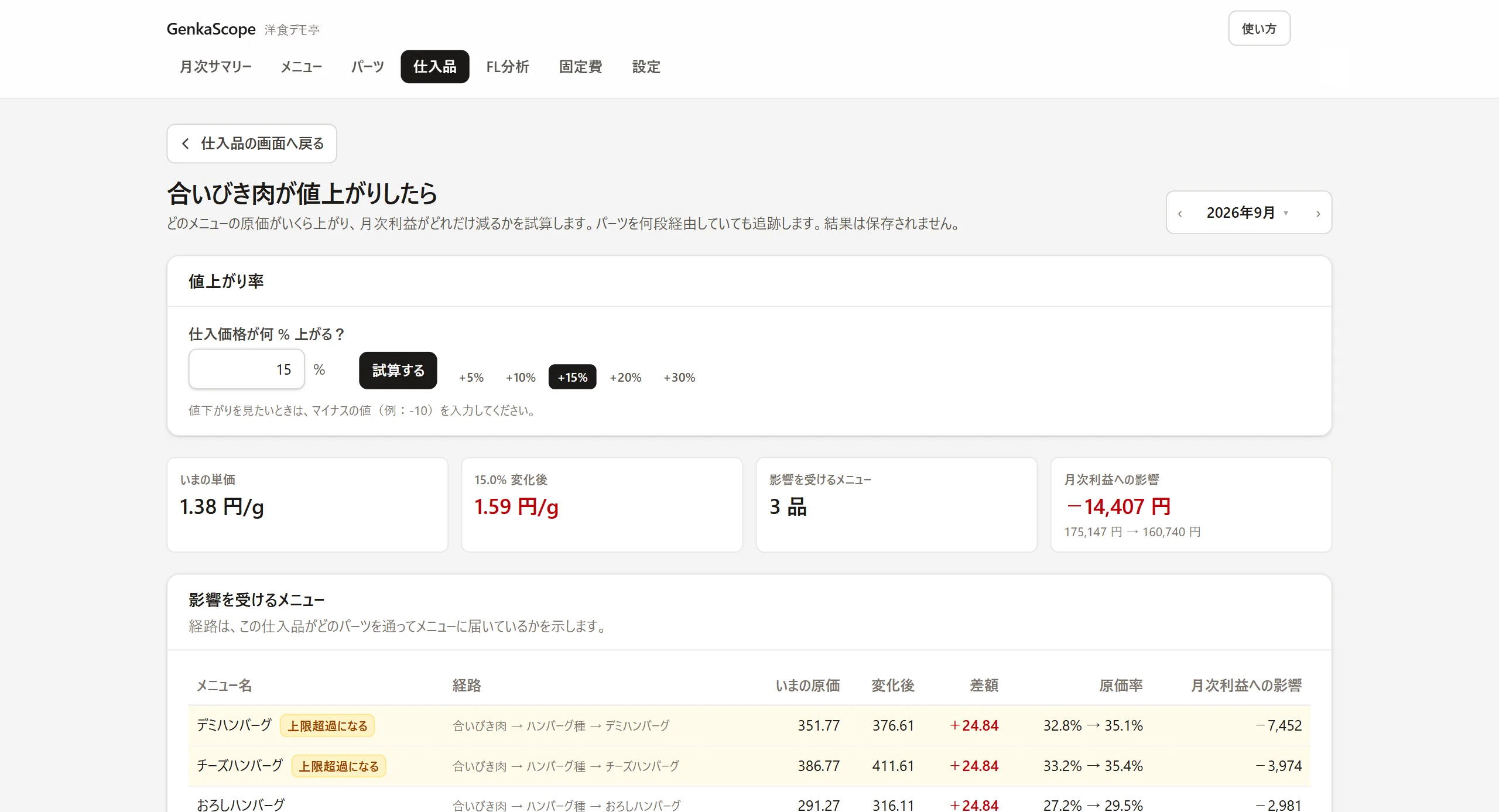Click the −14,407 円 profit impact value
Image resolution: width=1499 pixels, height=812 pixels.
click(x=1118, y=507)
